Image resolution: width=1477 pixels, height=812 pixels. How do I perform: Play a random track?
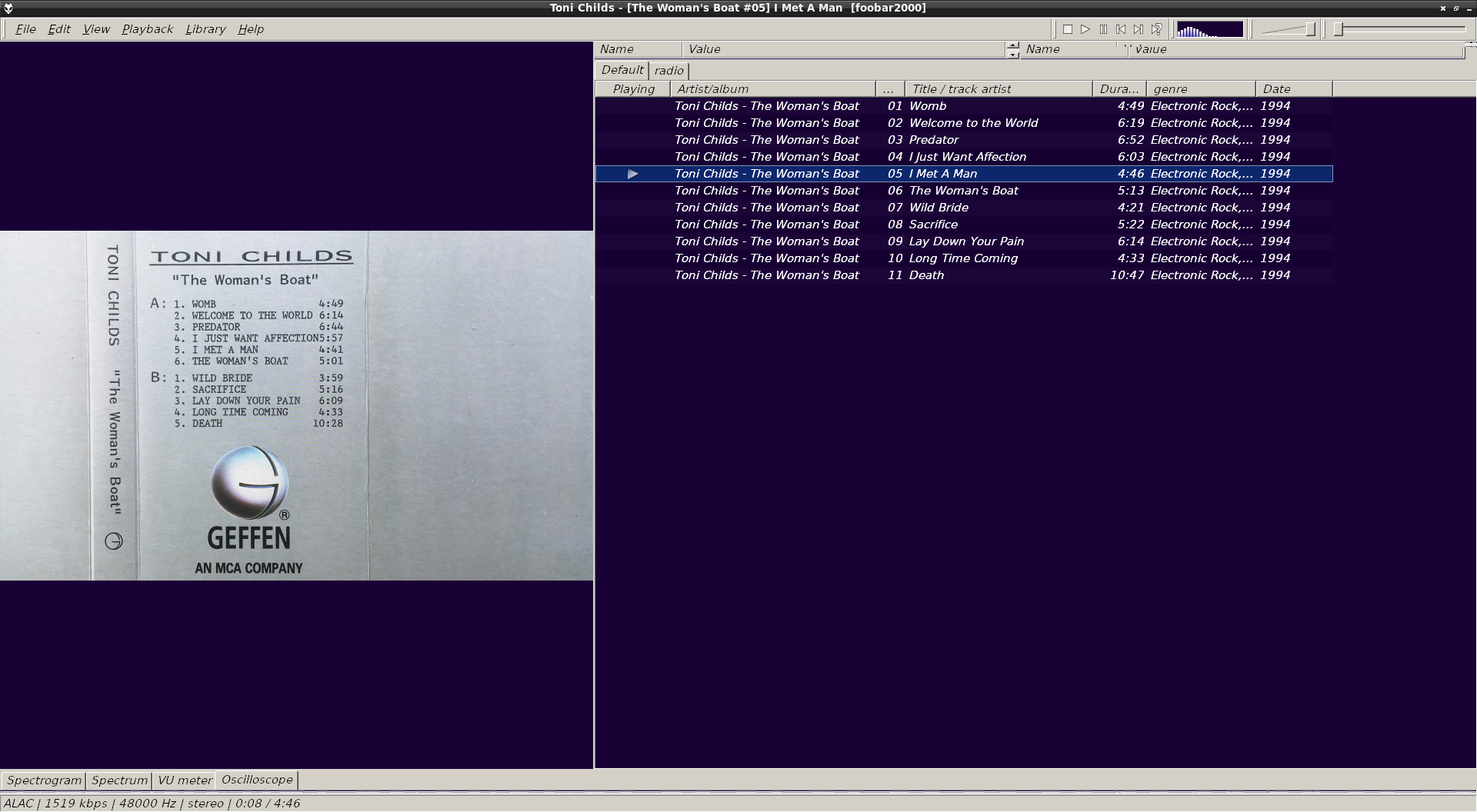1156,29
